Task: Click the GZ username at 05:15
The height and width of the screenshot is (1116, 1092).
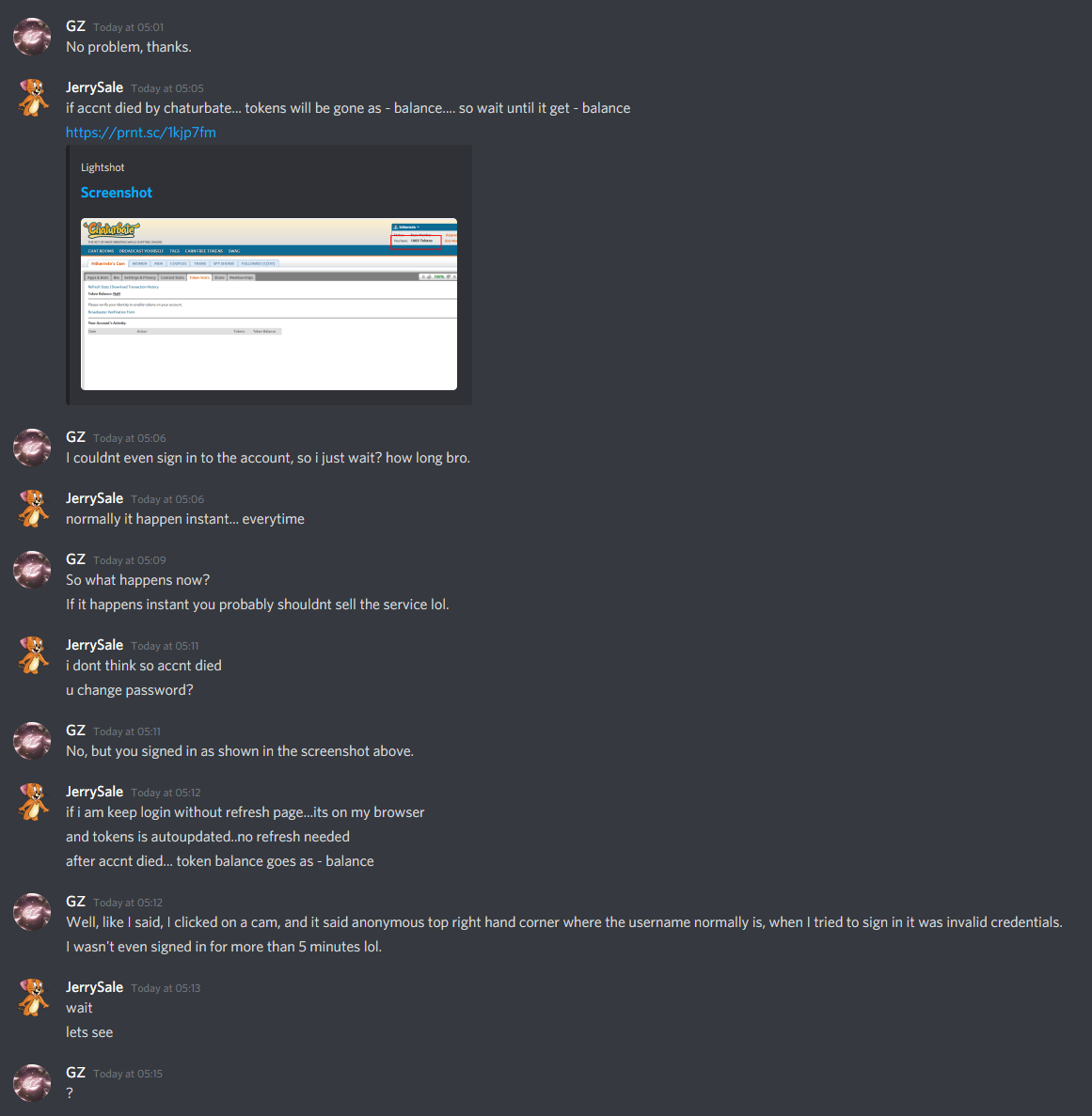Action: point(75,1073)
